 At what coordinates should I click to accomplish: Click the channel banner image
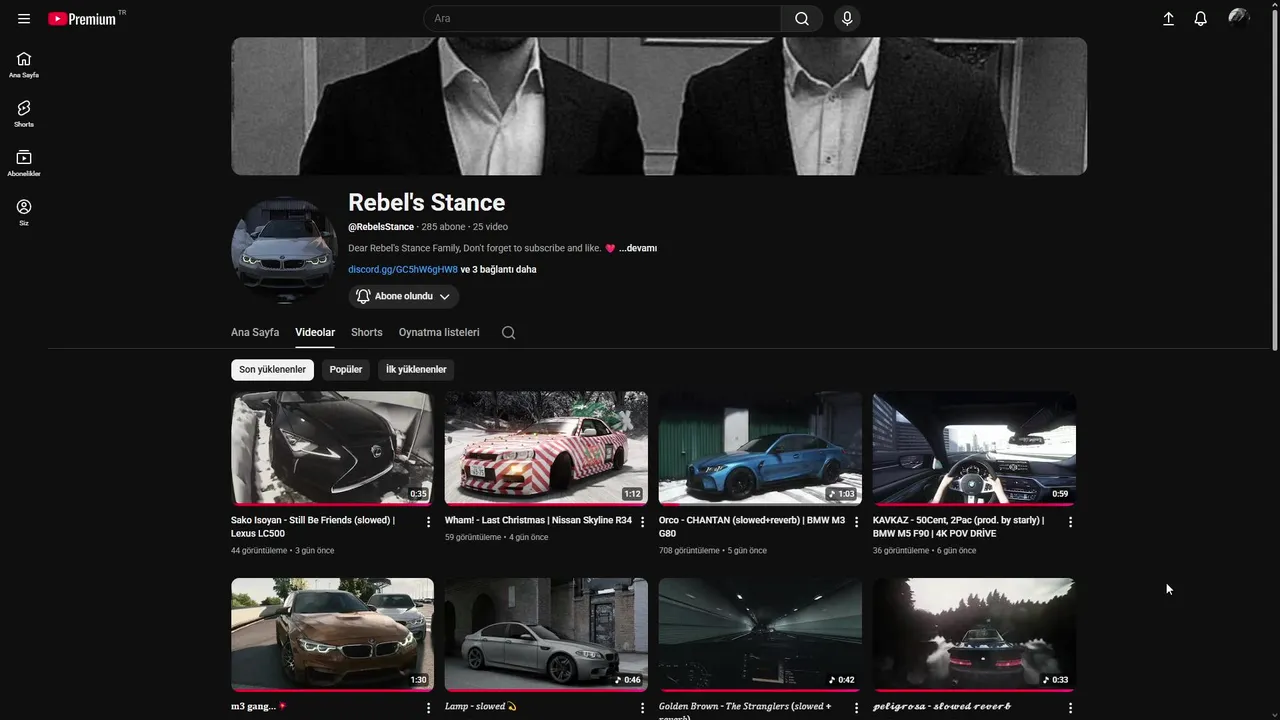[659, 106]
